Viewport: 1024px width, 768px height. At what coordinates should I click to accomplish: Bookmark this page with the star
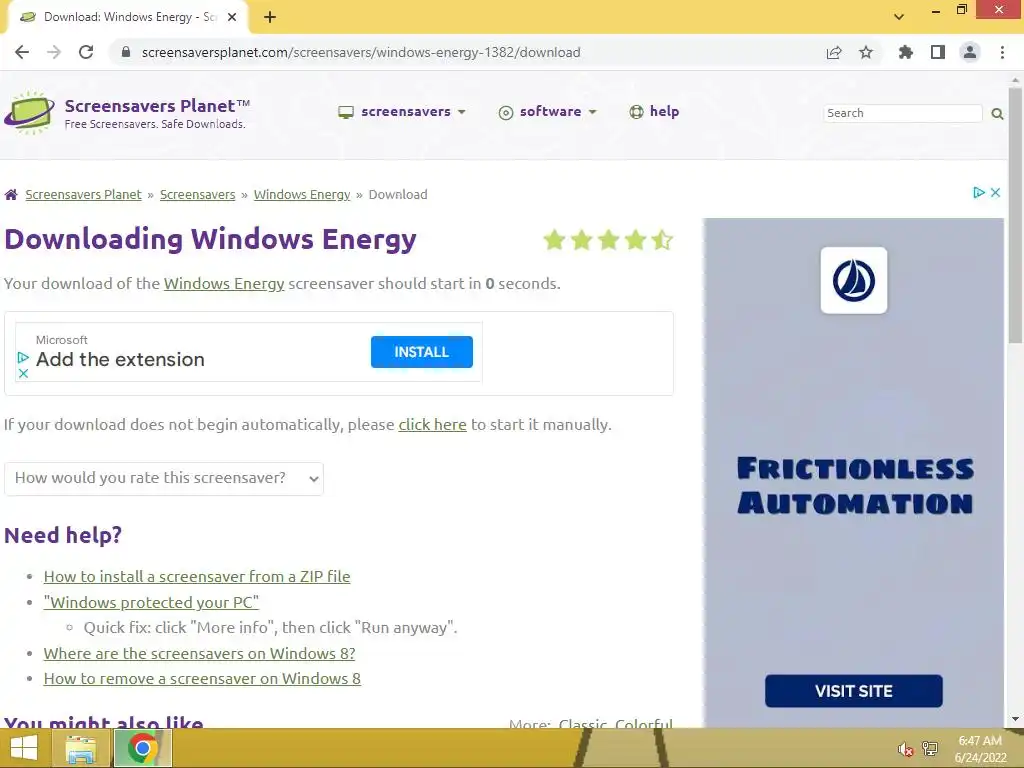coord(866,52)
